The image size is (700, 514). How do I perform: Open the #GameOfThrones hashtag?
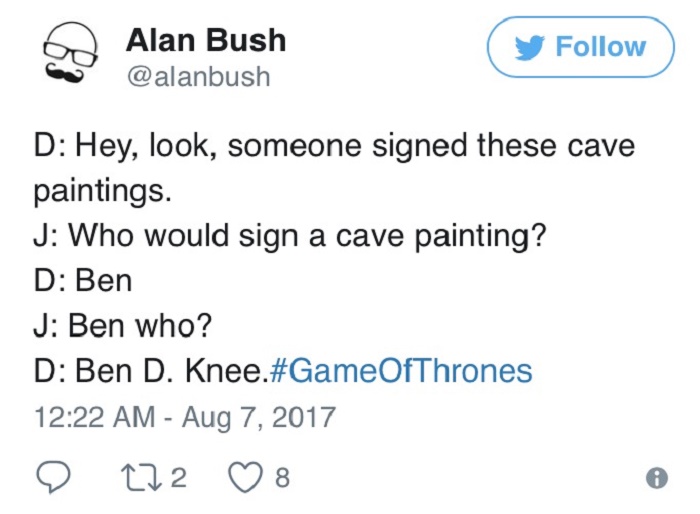(401, 372)
